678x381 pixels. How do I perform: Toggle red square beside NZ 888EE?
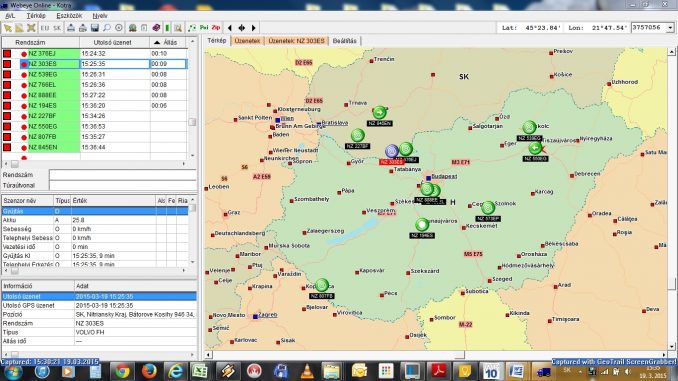click(x=7, y=95)
